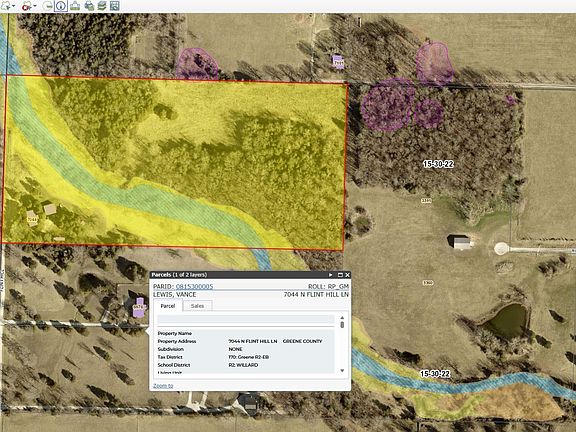576x432 pixels.
Task: Click the pond on the aerial map
Action: click(x=508, y=320)
